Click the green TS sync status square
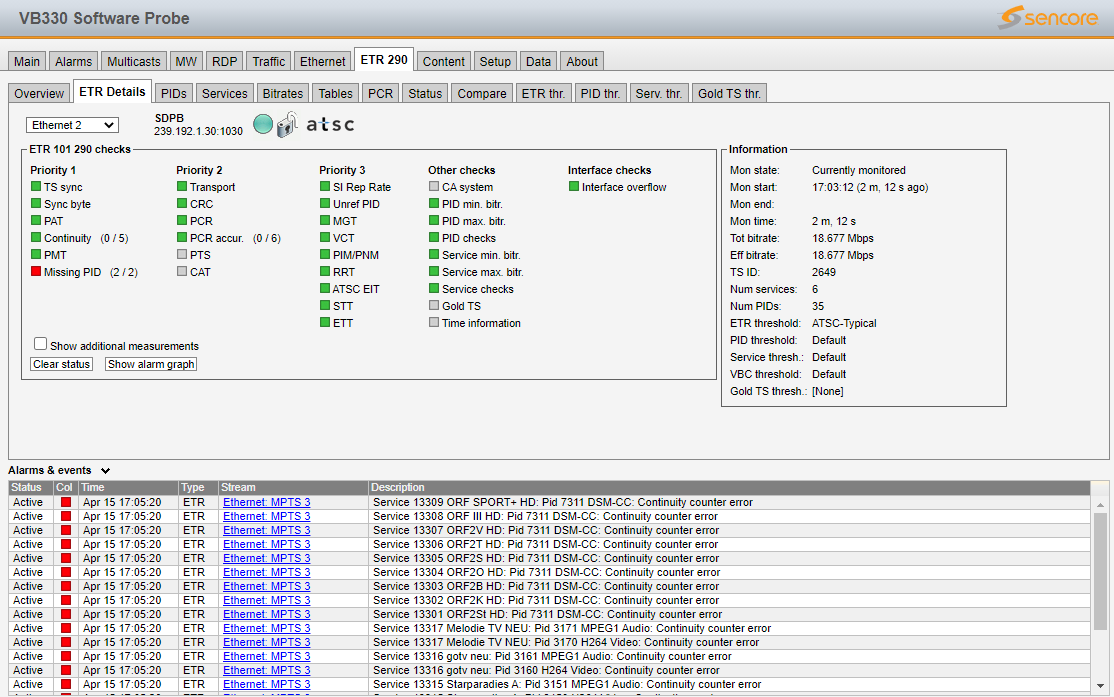 pos(36,187)
